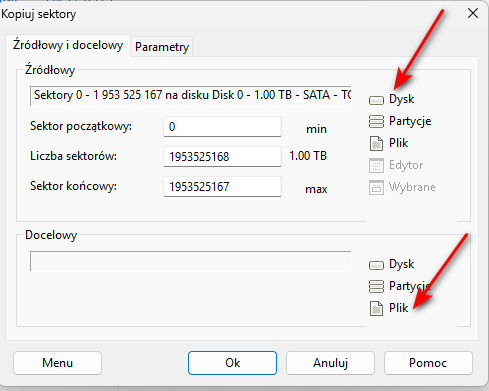Focus the Liczba sektorów input field
The height and width of the screenshot is (391, 489).
pyautogui.click(x=222, y=156)
